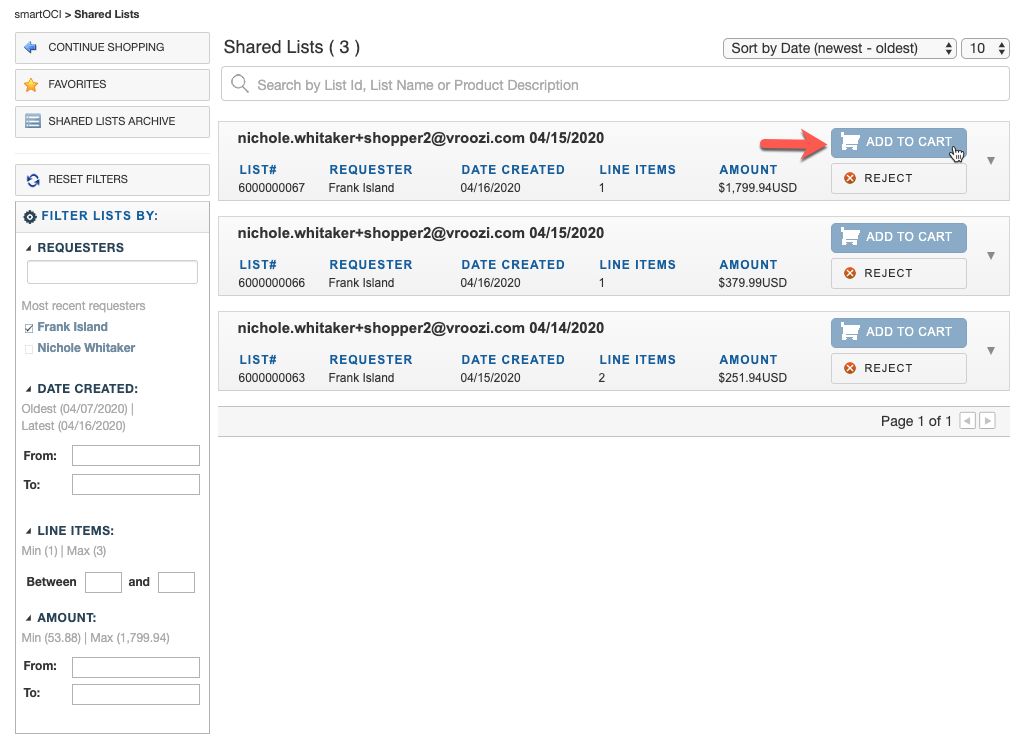Click the cart icon for list 6000000067

click(x=849, y=141)
